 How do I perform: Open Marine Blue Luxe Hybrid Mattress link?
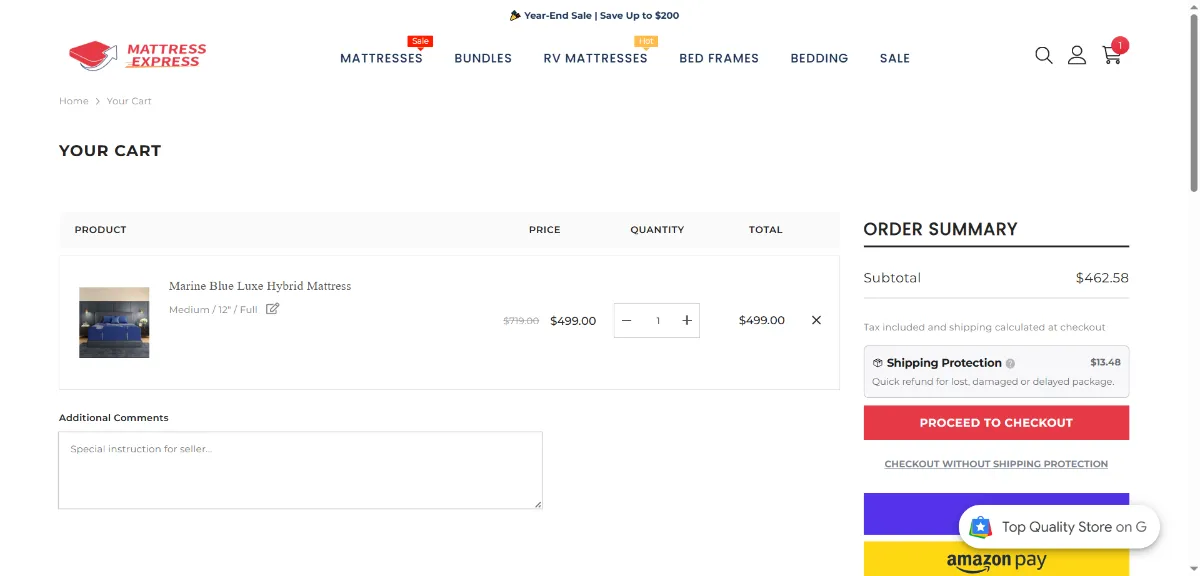coord(260,286)
